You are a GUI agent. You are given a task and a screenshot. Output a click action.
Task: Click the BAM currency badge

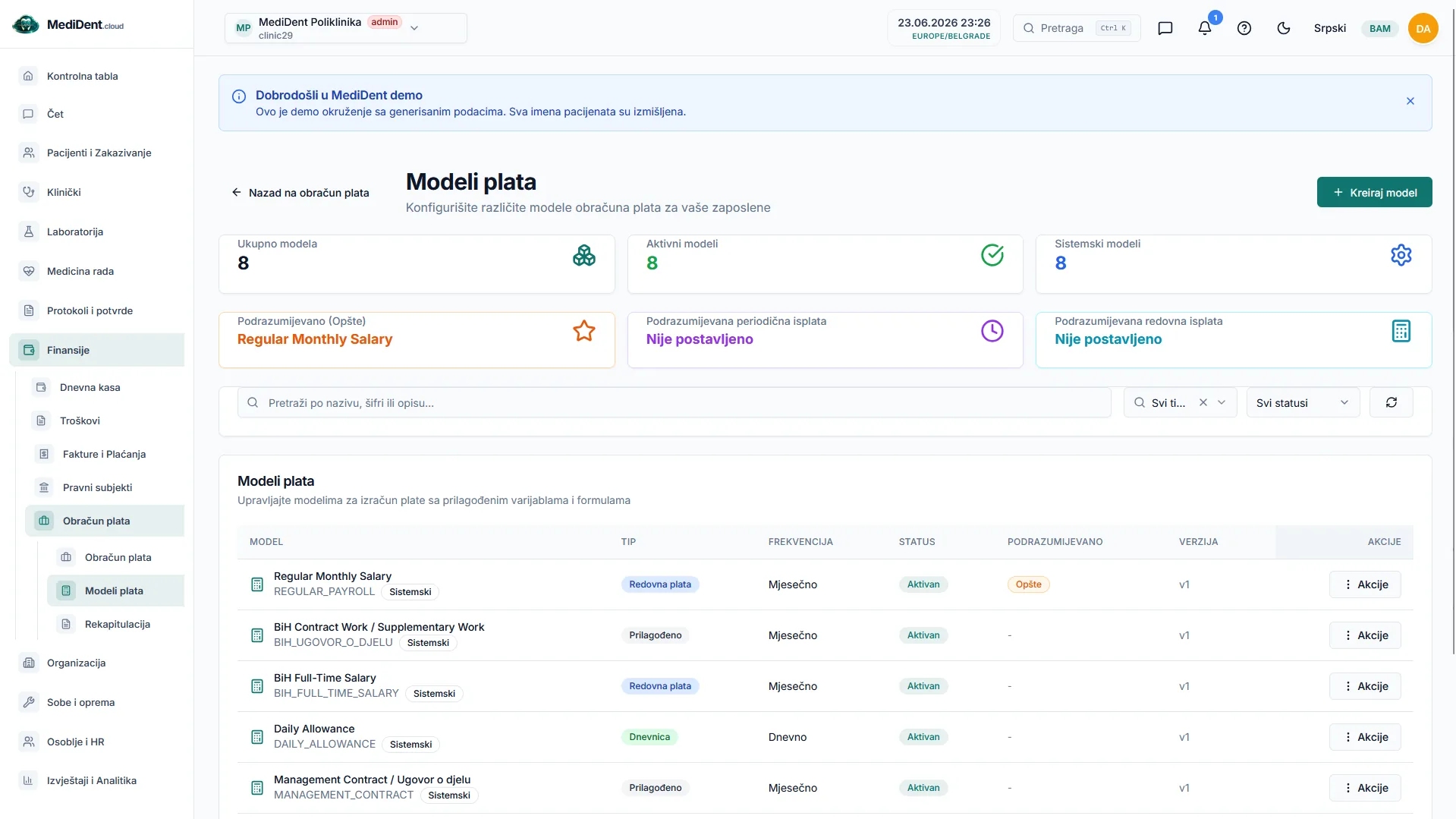(1380, 29)
